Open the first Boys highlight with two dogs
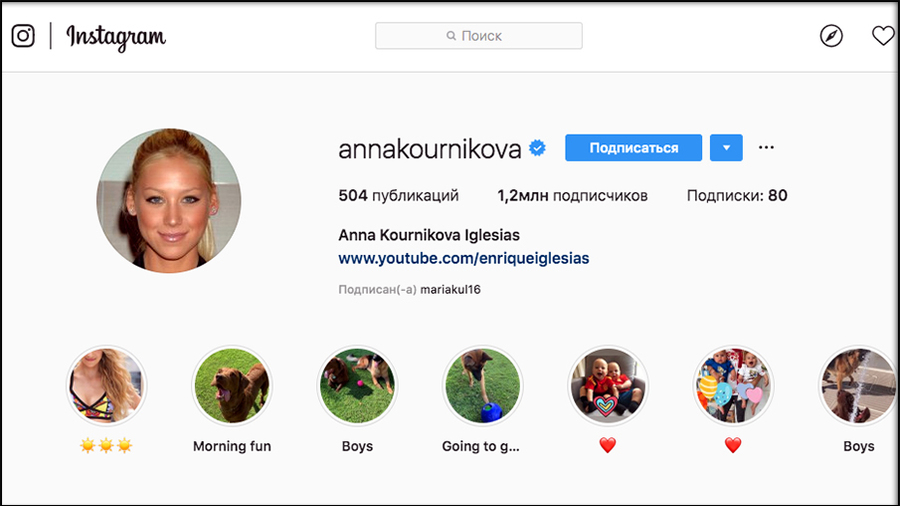The height and width of the screenshot is (506, 900). pyautogui.click(x=357, y=386)
